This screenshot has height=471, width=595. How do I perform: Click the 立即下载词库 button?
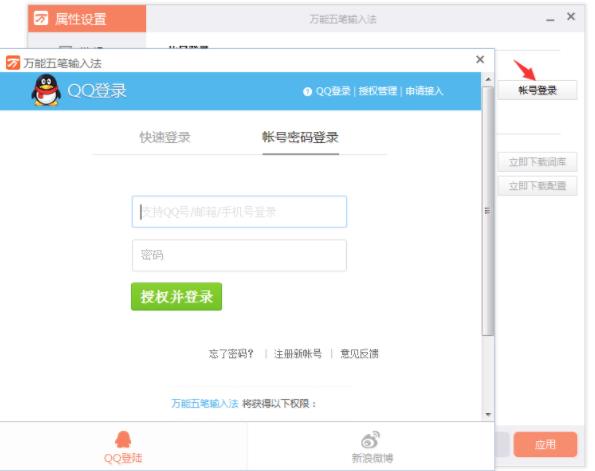[537, 162]
